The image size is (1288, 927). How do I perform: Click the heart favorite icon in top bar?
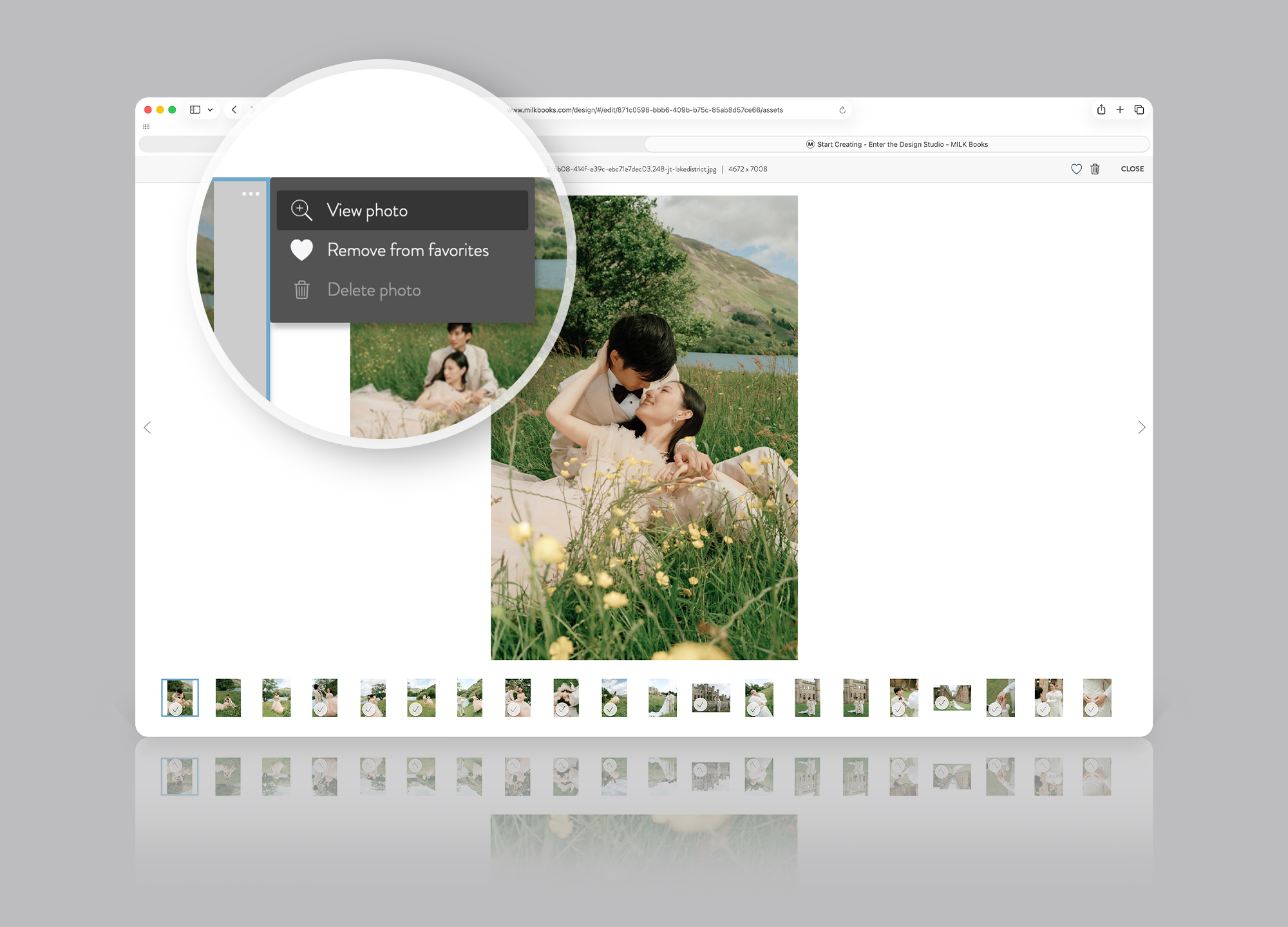[1076, 169]
